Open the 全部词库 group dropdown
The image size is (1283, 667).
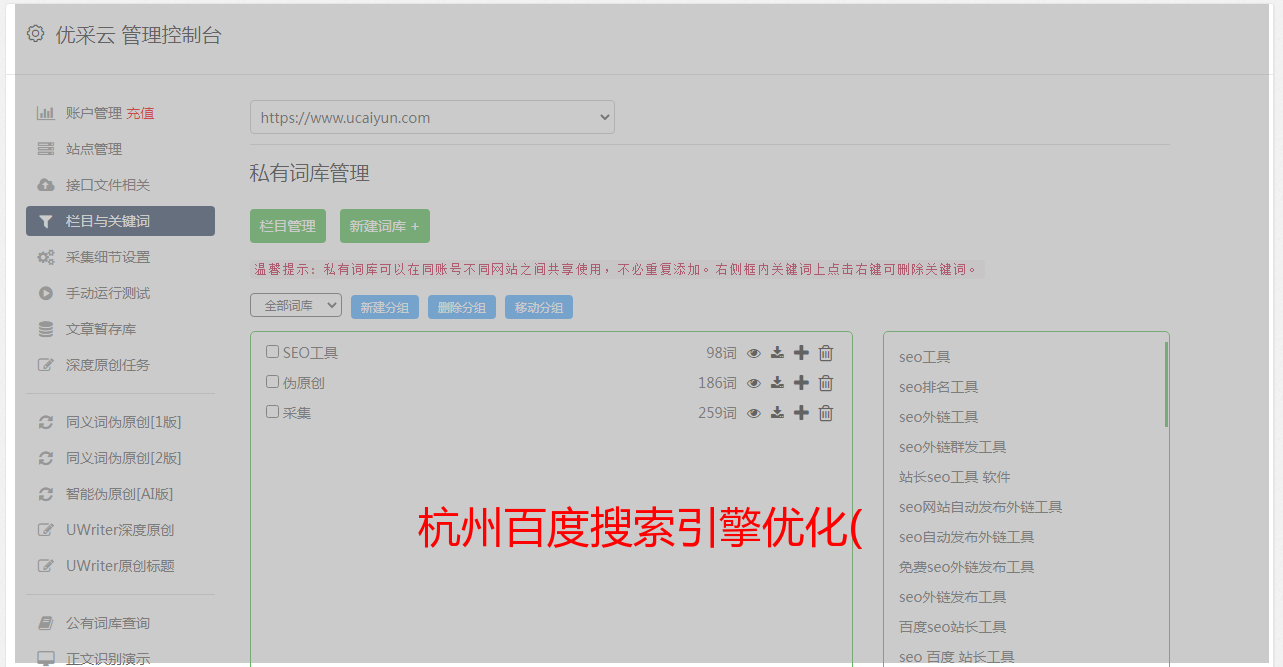click(296, 306)
